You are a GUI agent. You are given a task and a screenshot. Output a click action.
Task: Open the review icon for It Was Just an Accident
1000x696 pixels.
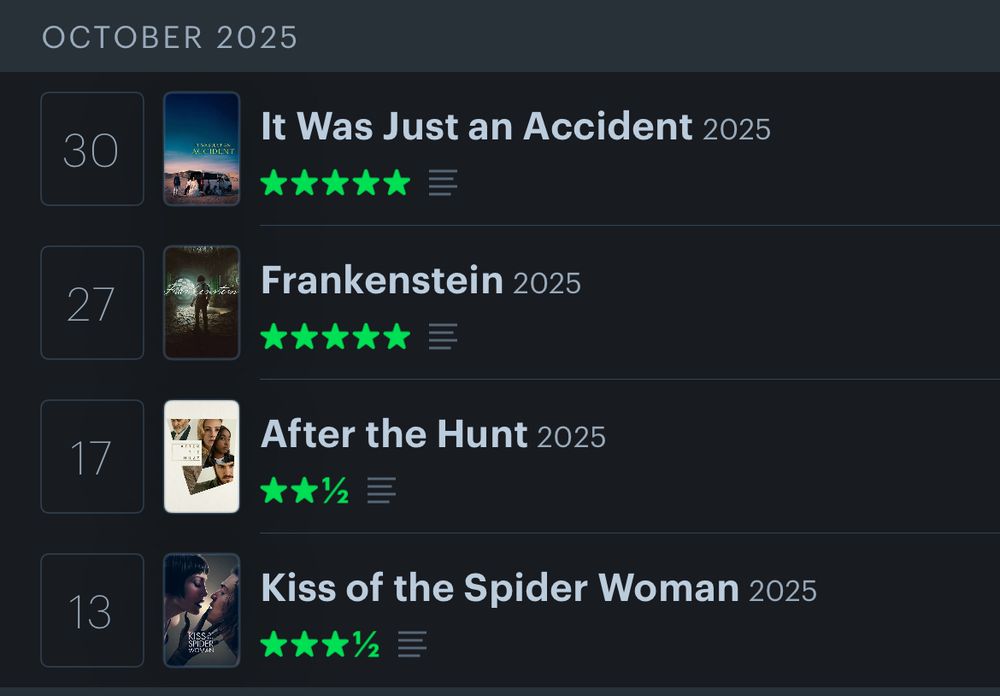441,182
